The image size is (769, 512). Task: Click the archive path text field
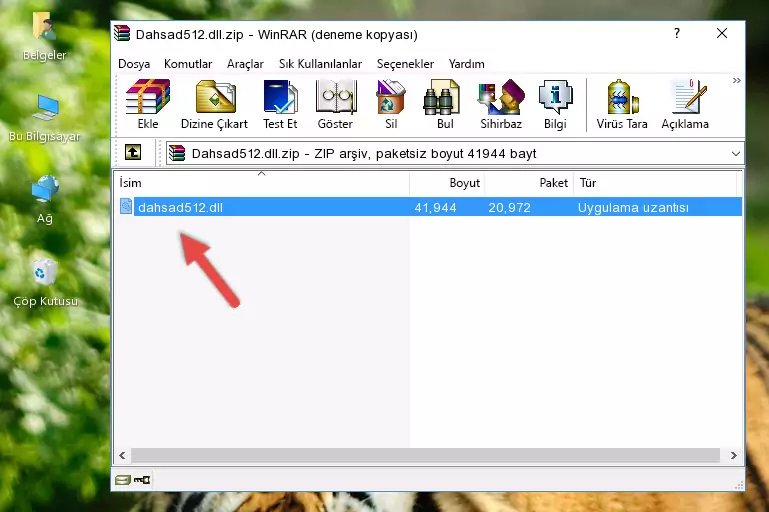click(x=455, y=154)
